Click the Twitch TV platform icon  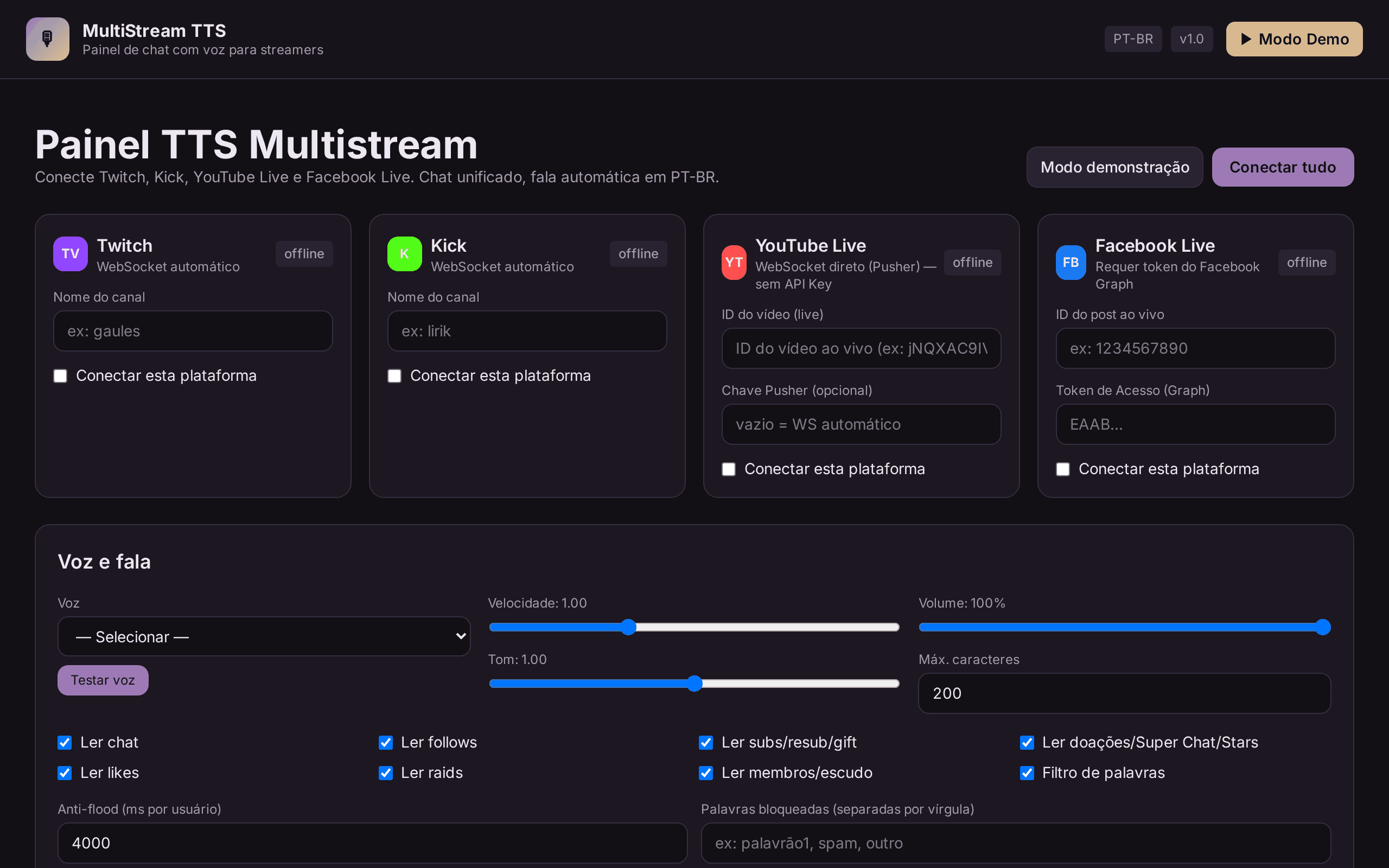pyautogui.click(x=71, y=254)
